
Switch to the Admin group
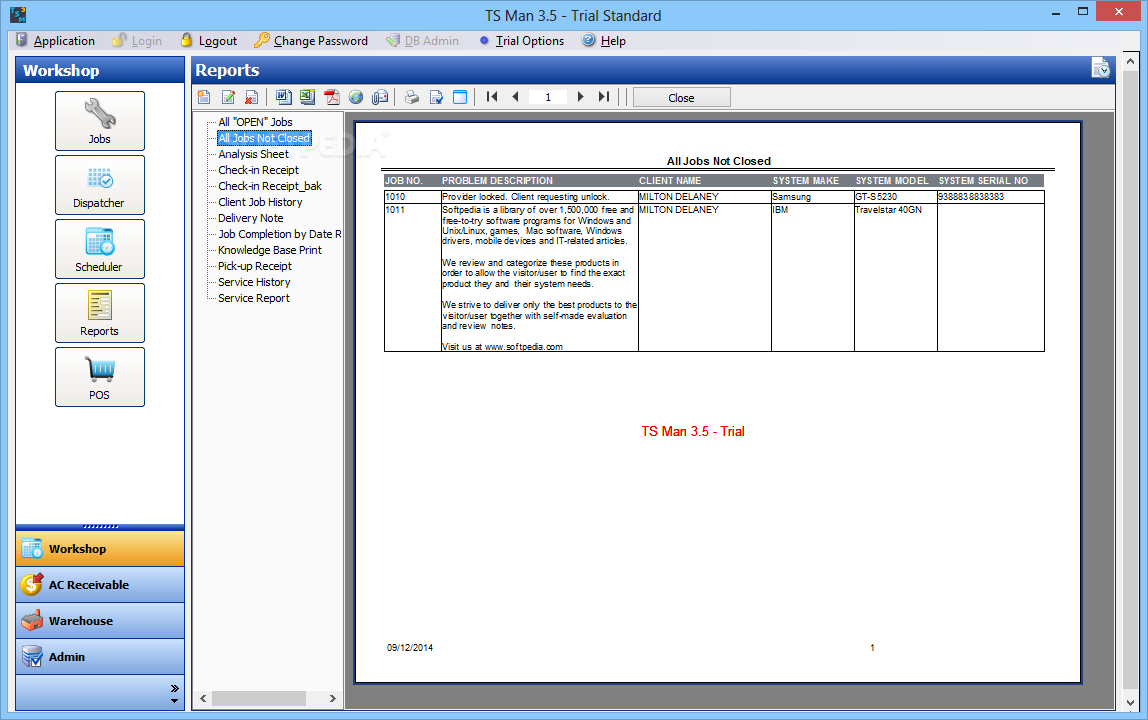pyautogui.click(x=100, y=656)
